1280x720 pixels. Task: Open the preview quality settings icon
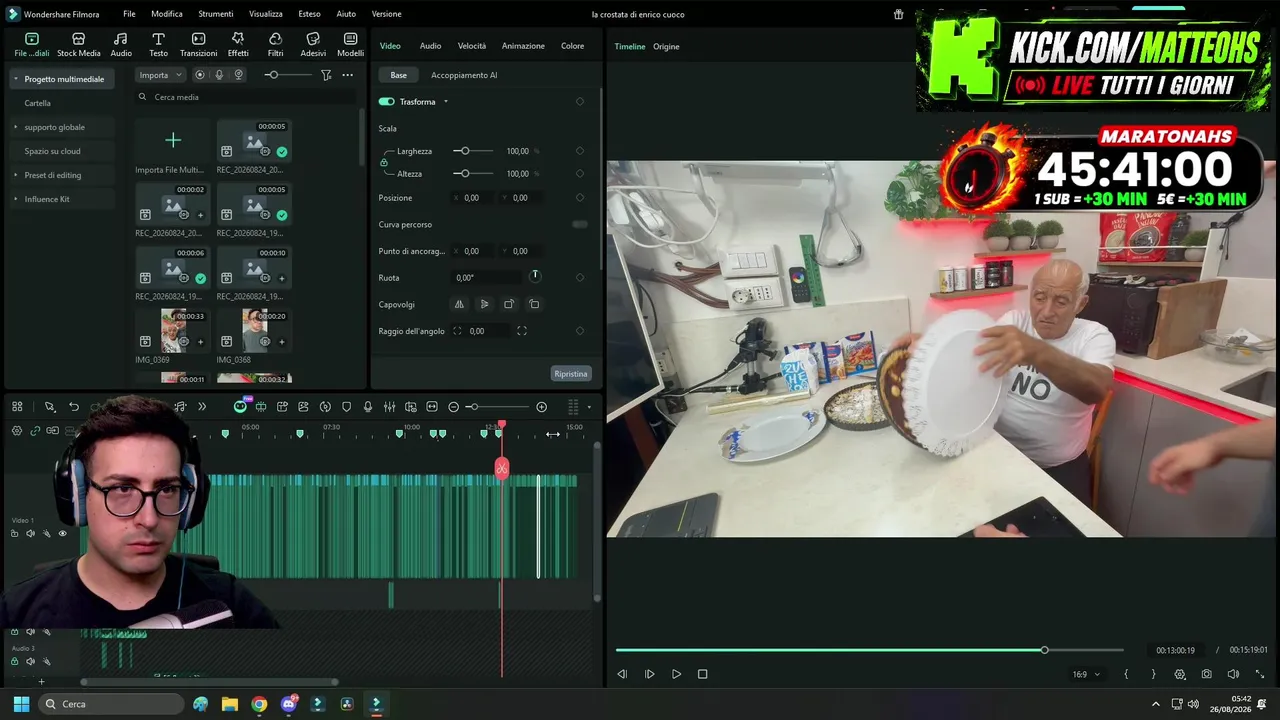pos(1180,674)
